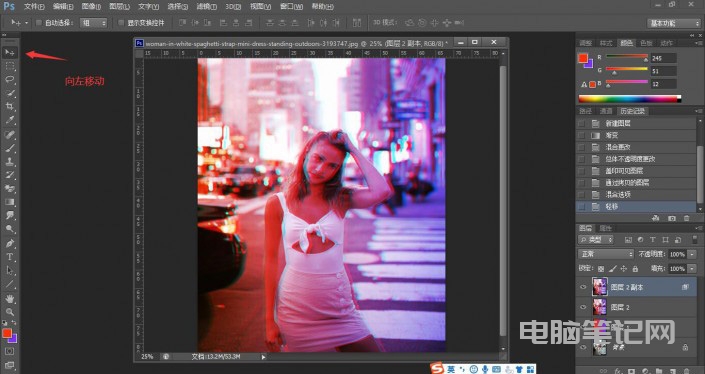Select the Healing Brush tool
705x374 pixels.
10,134
